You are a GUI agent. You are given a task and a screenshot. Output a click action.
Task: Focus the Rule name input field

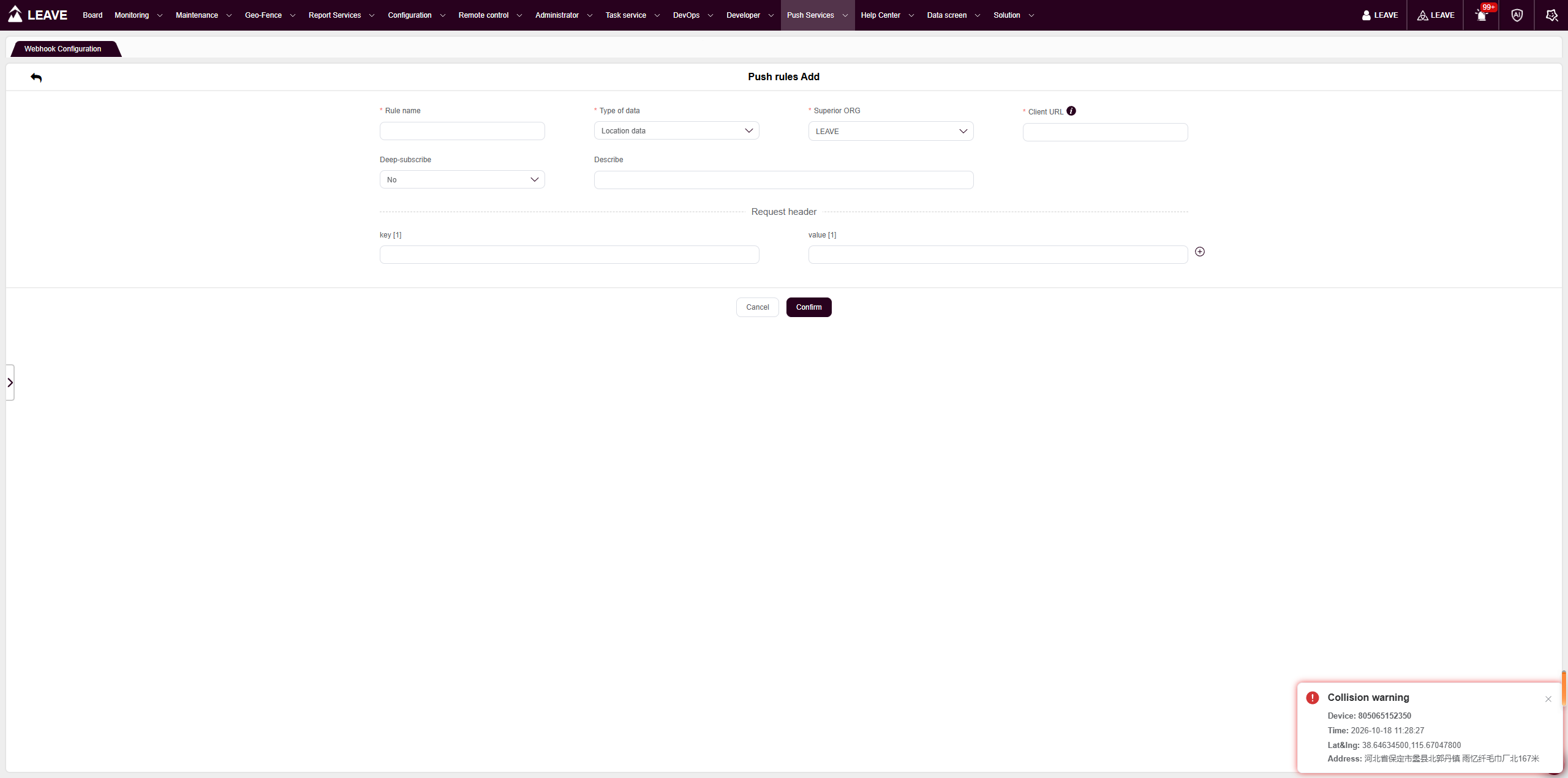(x=462, y=131)
